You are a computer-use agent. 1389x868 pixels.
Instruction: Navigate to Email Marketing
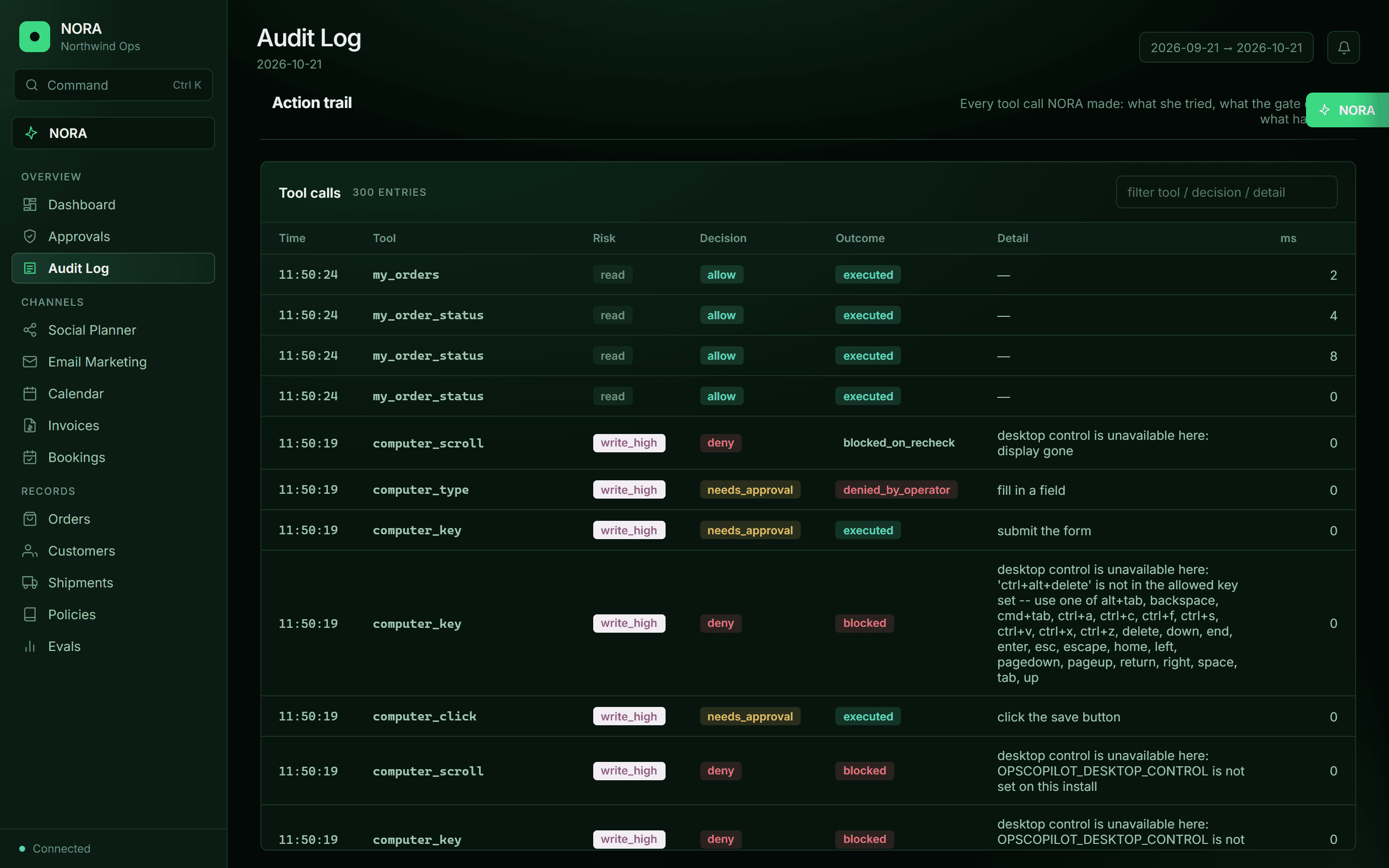[x=113, y=362]
